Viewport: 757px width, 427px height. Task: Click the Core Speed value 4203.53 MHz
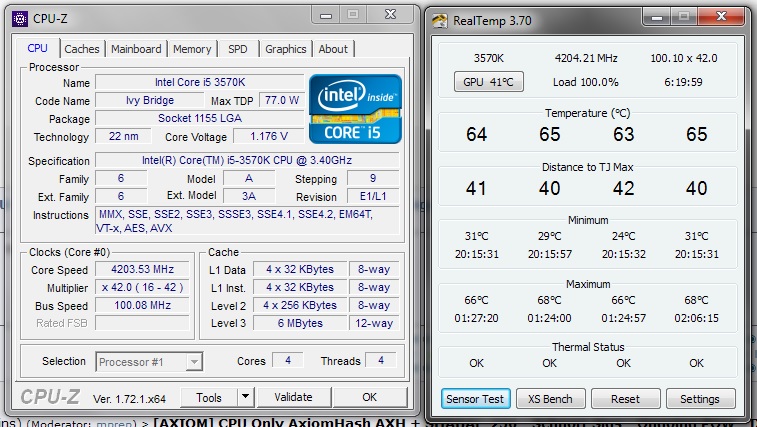142,269
